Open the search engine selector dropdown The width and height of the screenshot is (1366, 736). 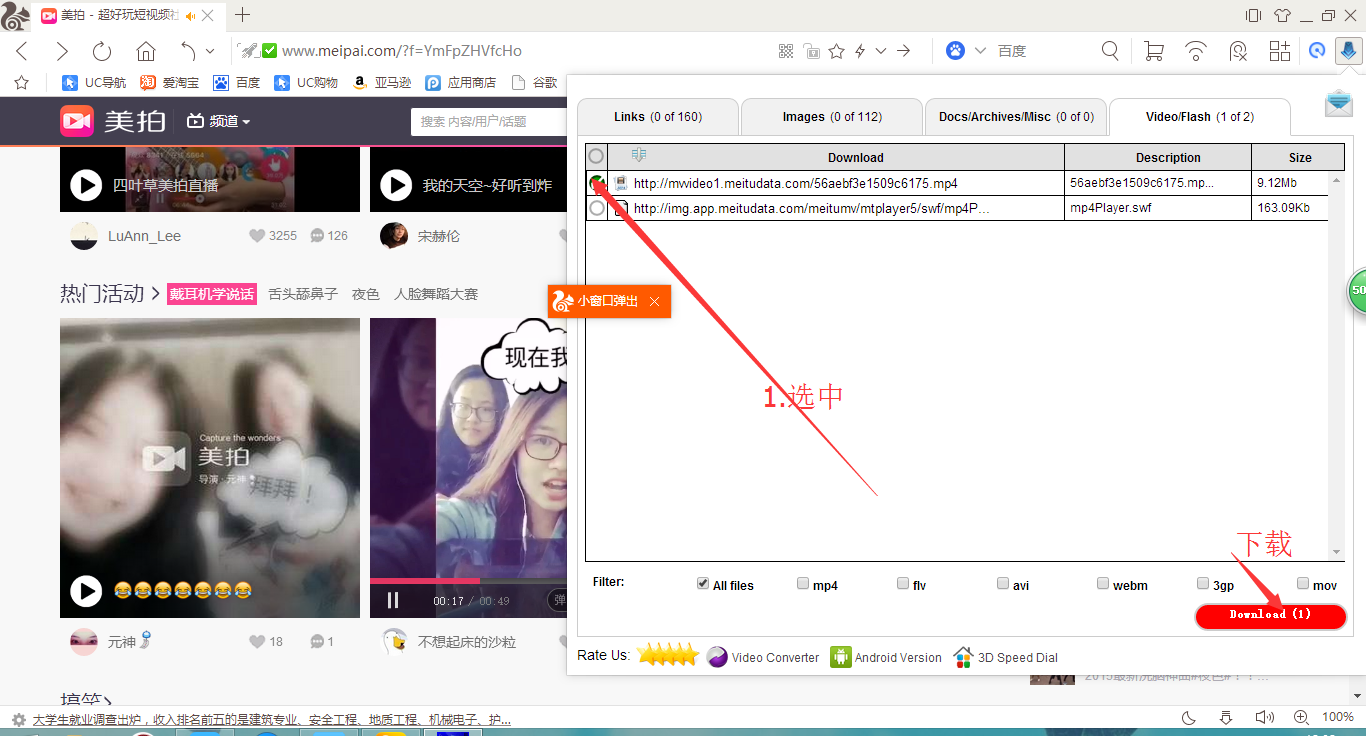point(980,51)
